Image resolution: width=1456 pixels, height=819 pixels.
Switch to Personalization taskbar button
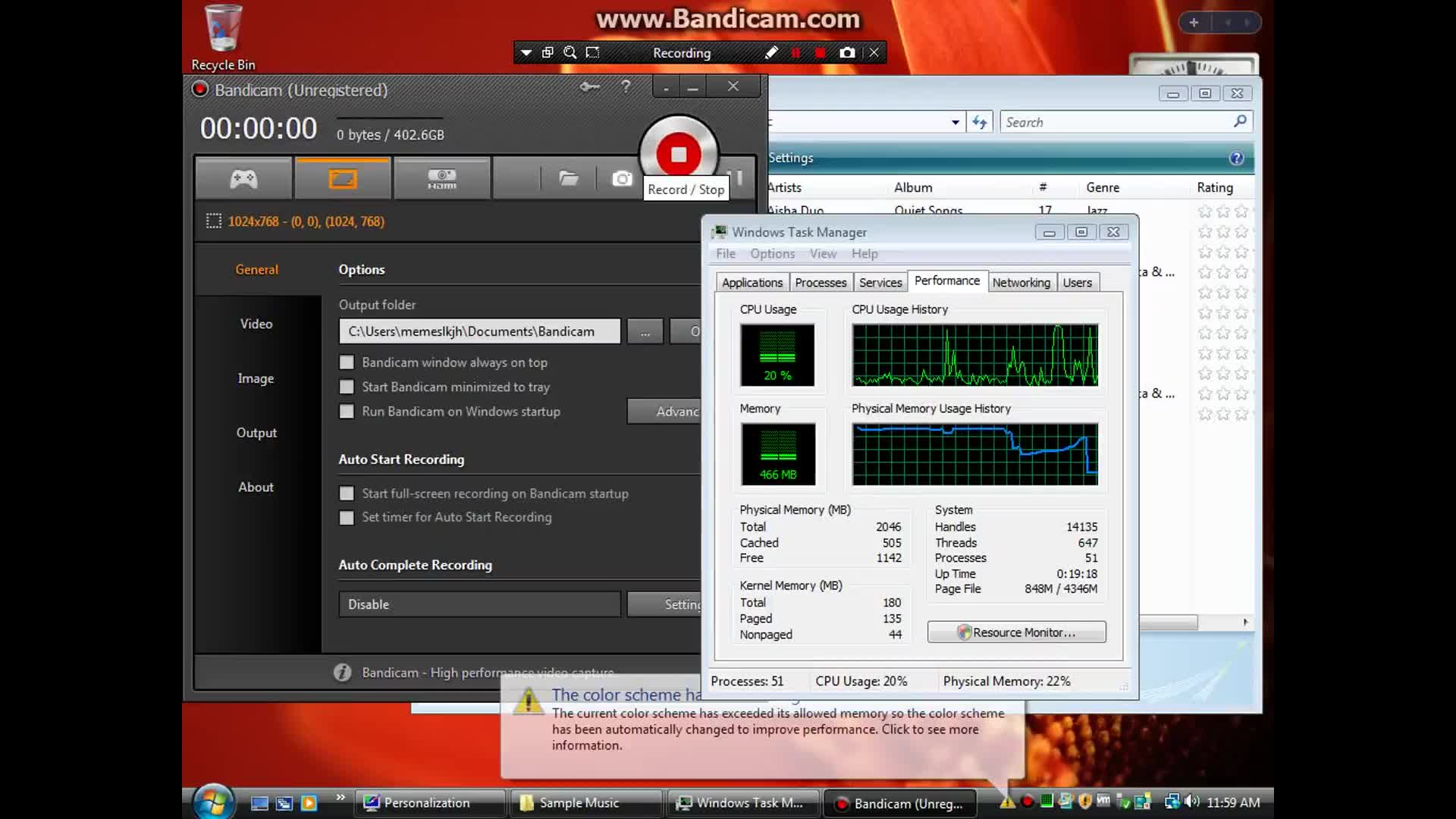click(430, 803)
